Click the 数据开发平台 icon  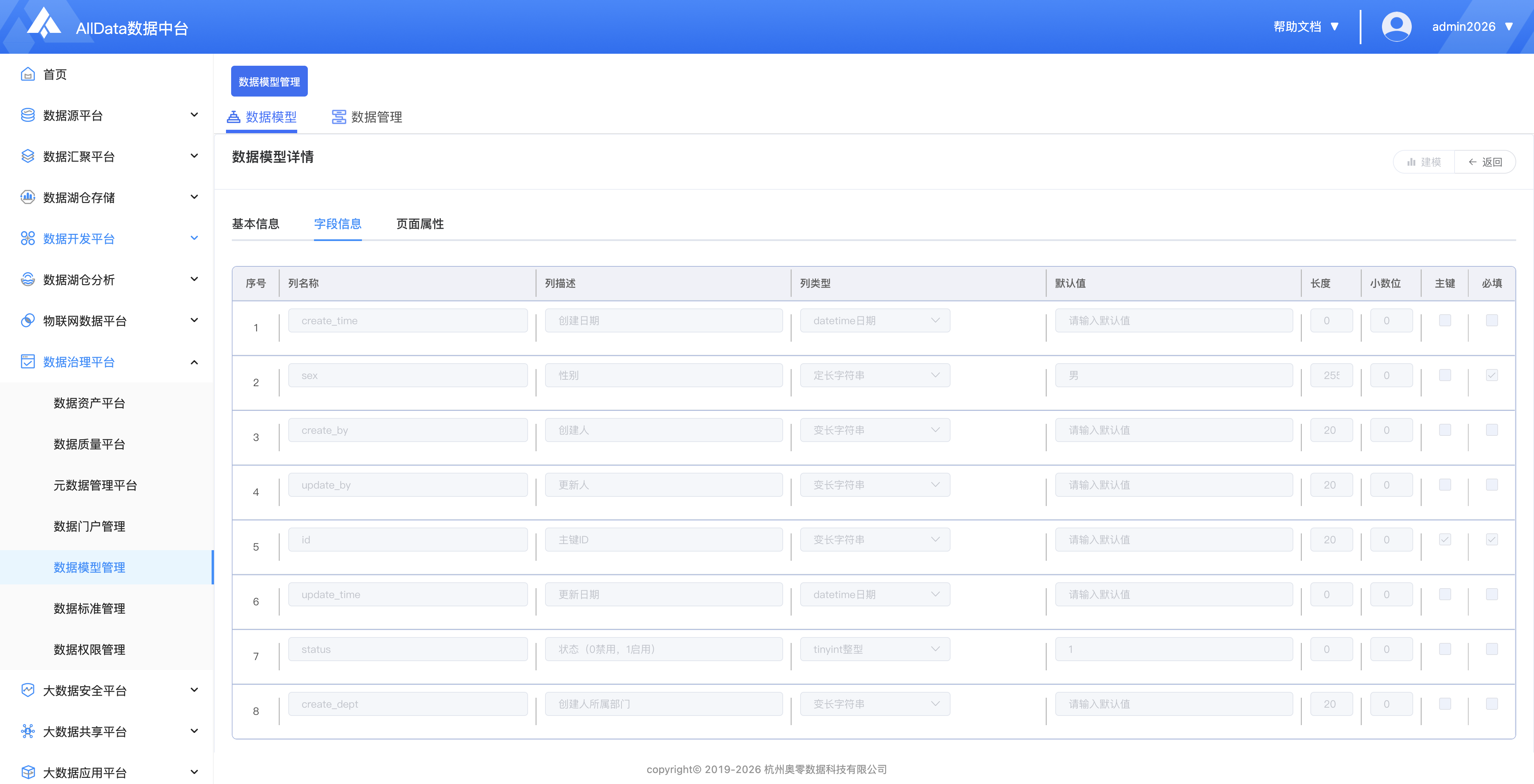27,238
